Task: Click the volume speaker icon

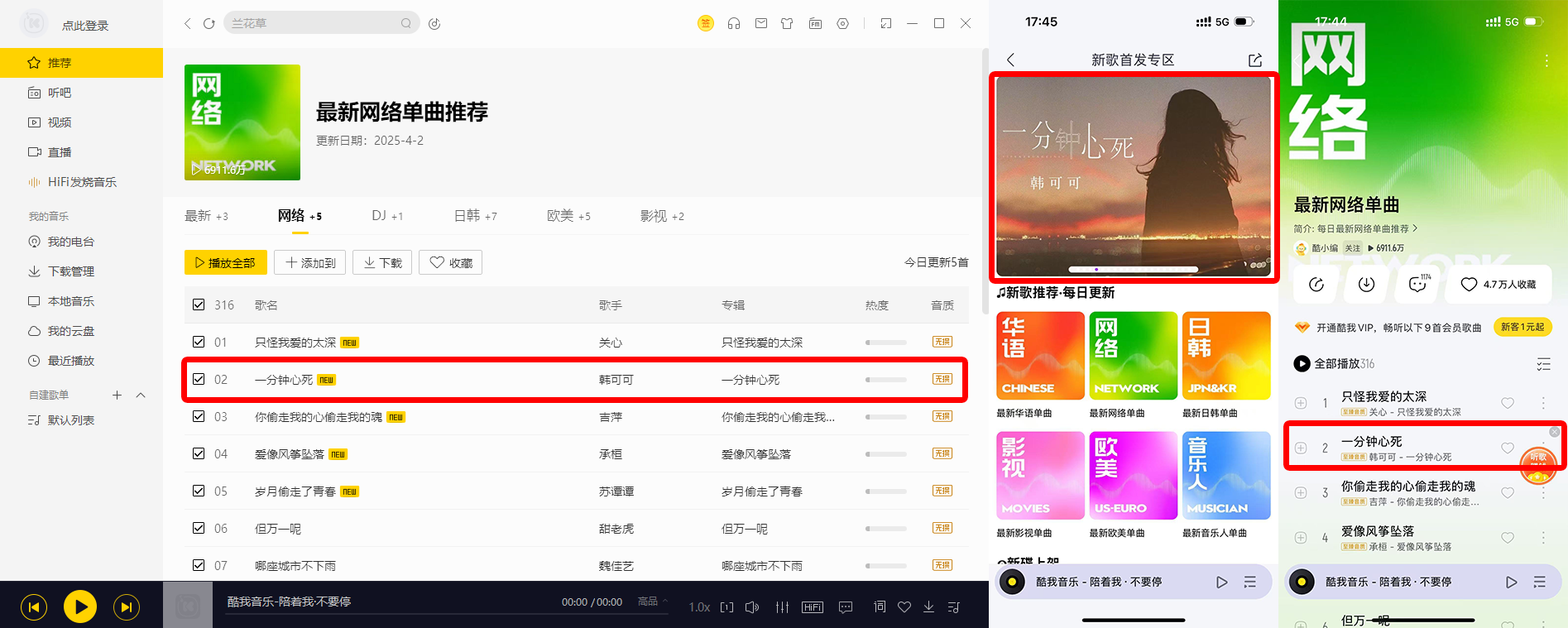Action: point(751,606)
